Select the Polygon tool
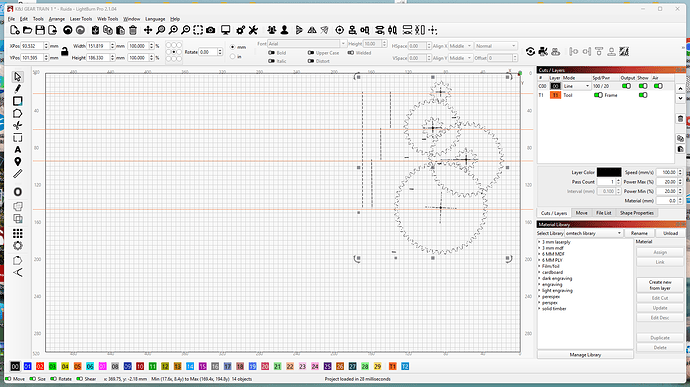The width and height of the screenshot is (690, 387). click(x=17, y=113)
